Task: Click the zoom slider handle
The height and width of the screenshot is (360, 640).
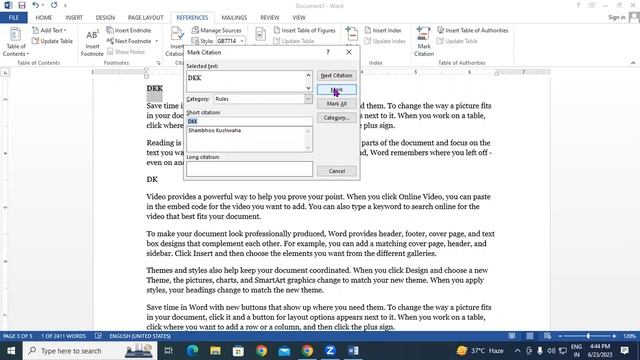Action: [588, 336]
